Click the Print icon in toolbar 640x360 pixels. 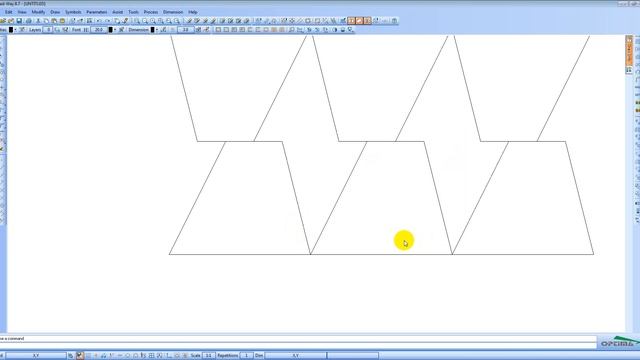point(29,20)
